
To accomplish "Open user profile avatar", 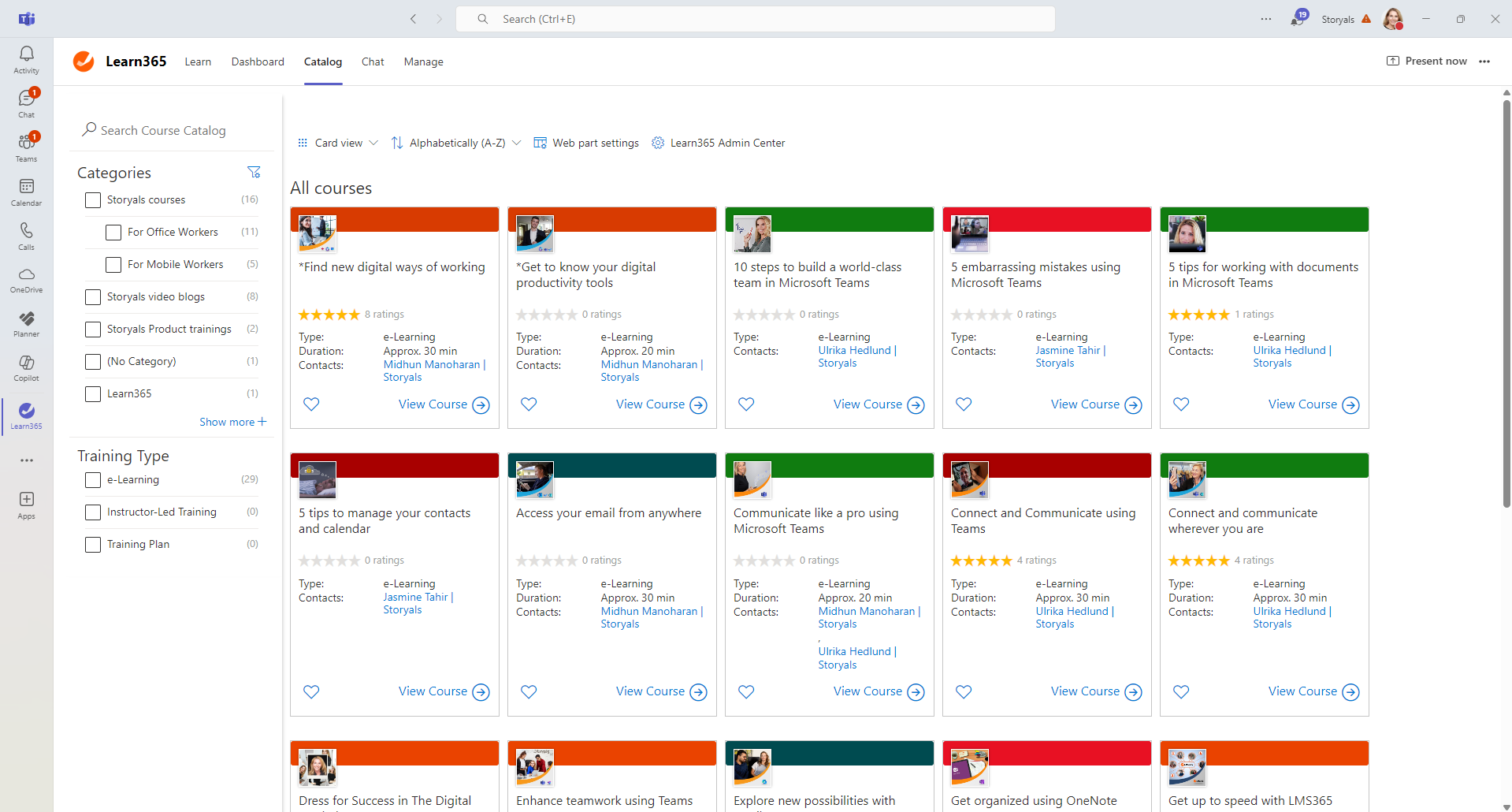I will pyautogui.click(x=1393, y=19).
